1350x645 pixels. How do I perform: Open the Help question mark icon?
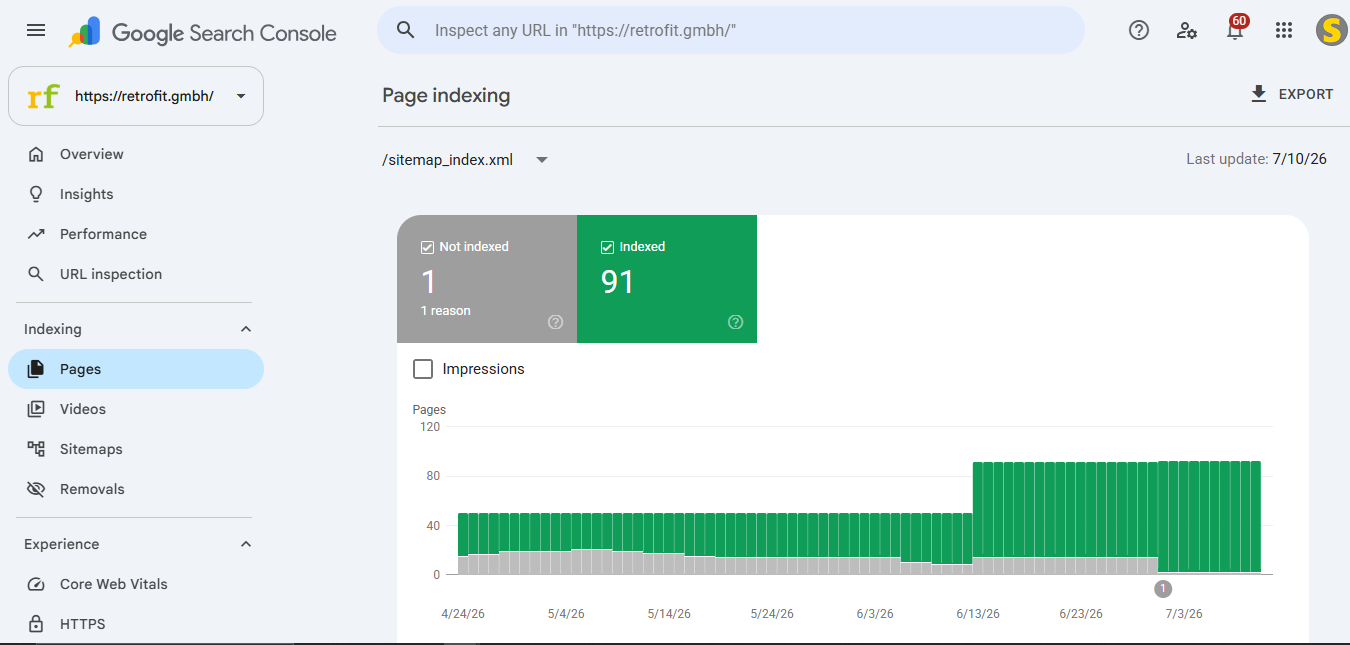[x=1138, y=30]
